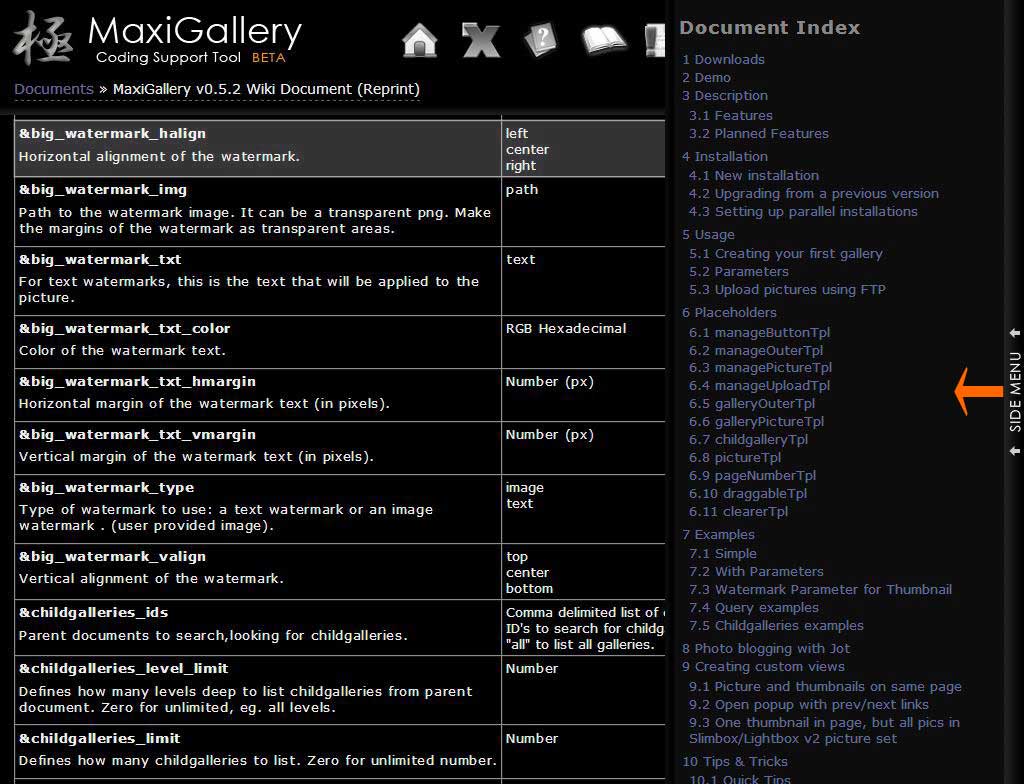Viewport: 1024px width, 784px height.
Task: Click the partially hidden exclamation mark icon
Action: (655, 40)
